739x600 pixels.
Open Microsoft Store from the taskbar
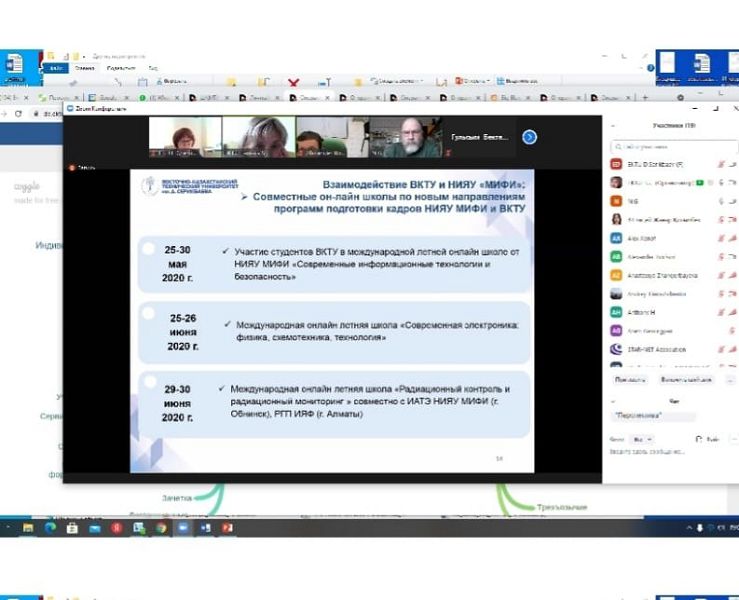point(72,528)
